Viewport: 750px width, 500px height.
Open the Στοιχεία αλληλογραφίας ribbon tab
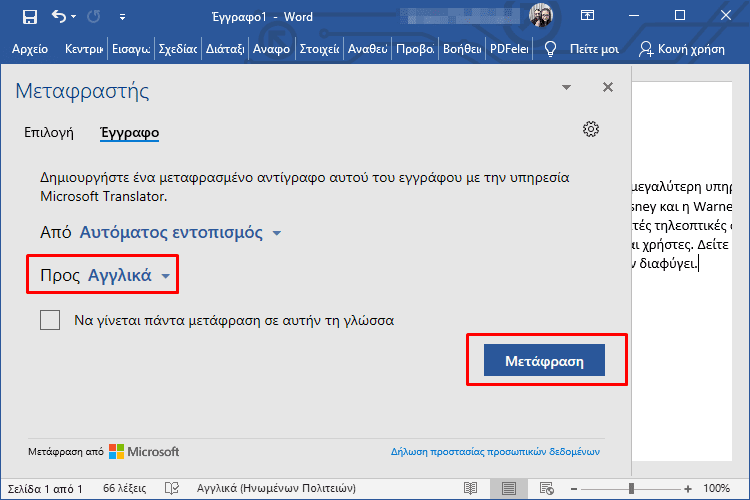[319, 49]
